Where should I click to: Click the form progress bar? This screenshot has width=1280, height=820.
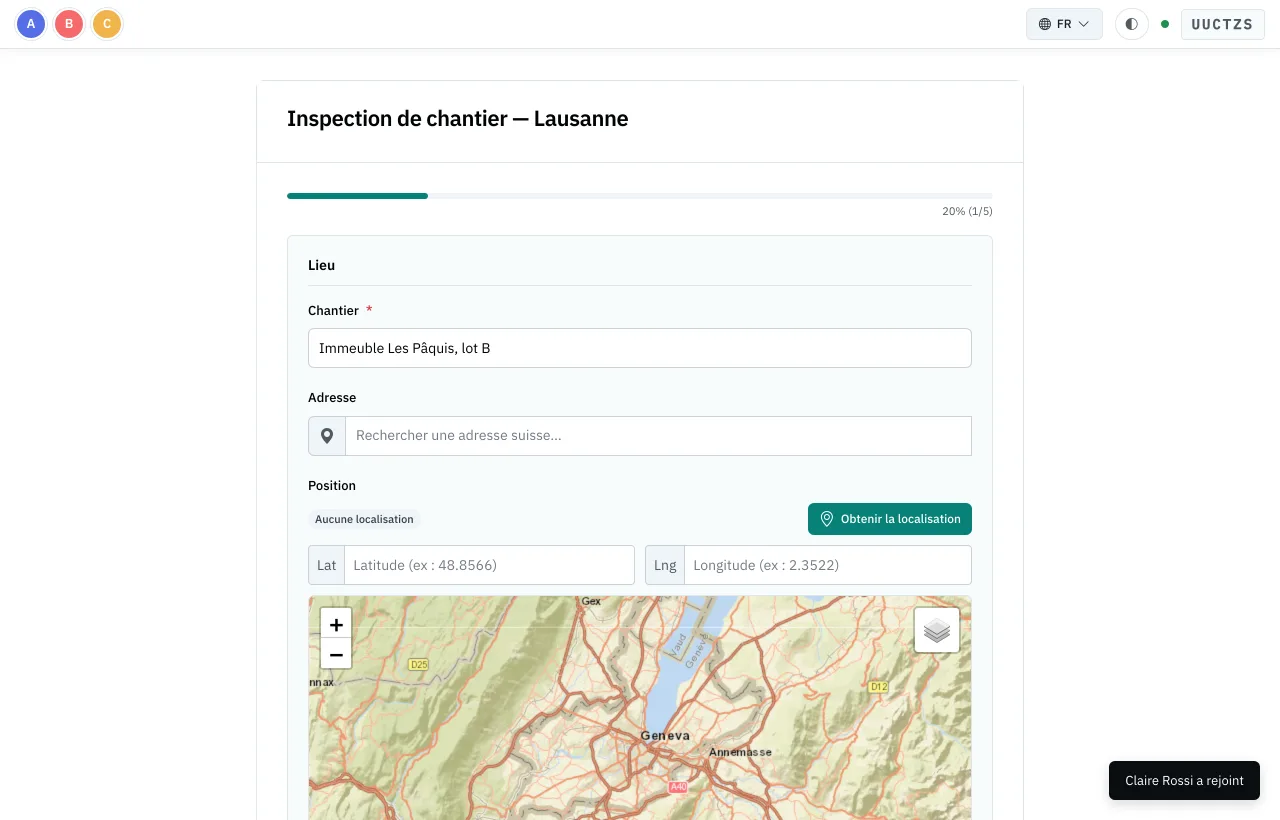pyautogui.click(x=640, y=196)
